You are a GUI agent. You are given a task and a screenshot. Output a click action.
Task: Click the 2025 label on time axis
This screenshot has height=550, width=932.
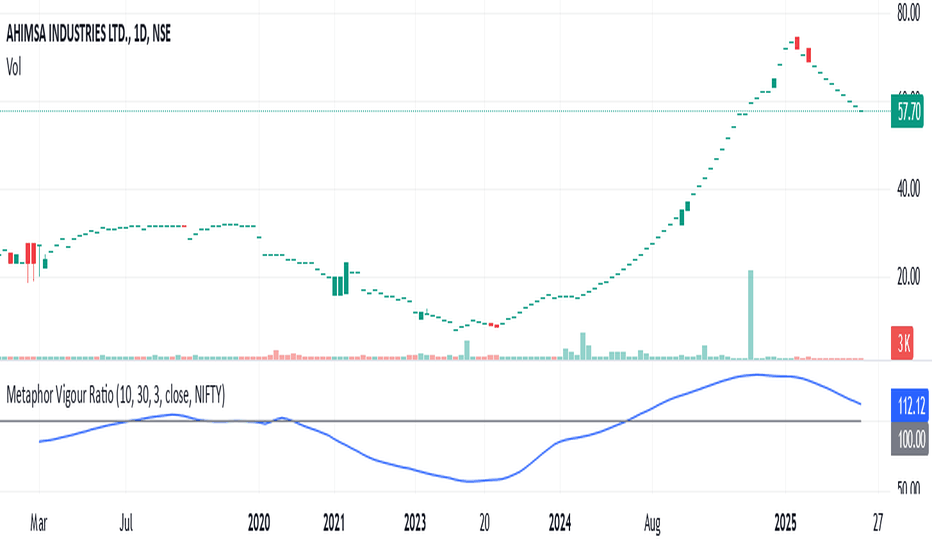pyautogui.click(x=785, y=523)
